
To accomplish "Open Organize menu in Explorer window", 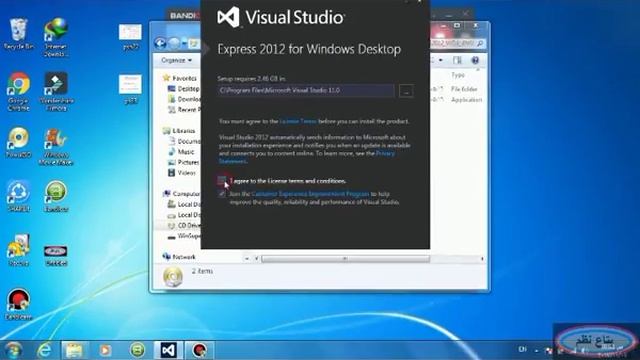I will tap(176, 60).
